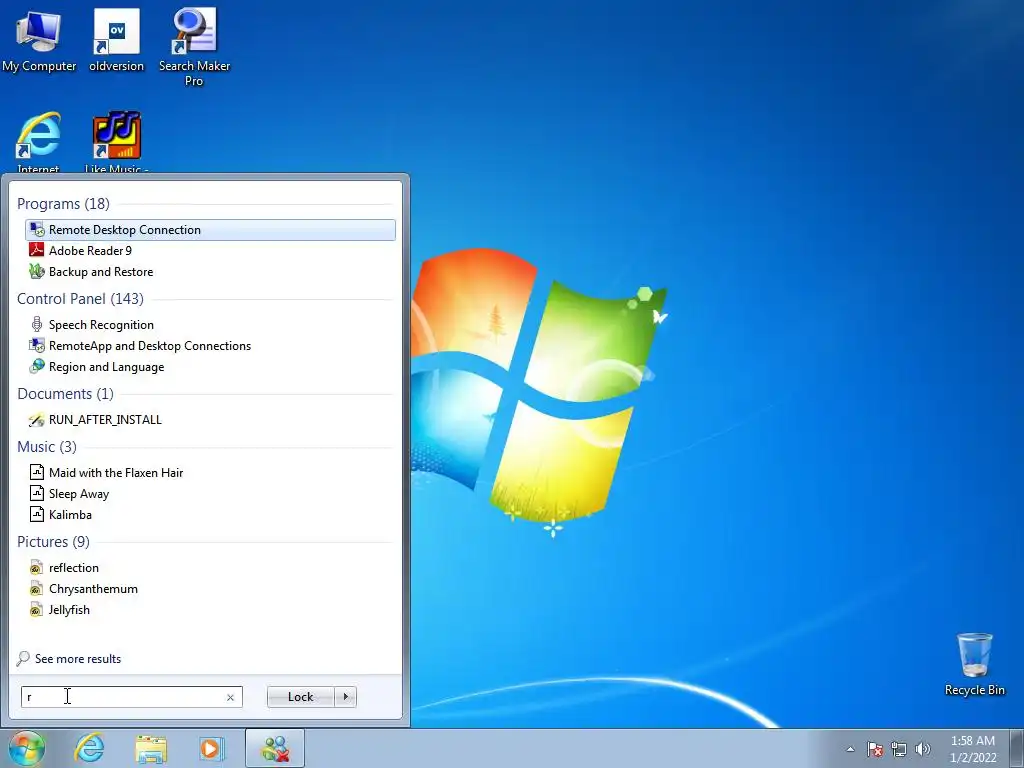Clear the search box with X
1024x768 pixels.
(231, 697)
